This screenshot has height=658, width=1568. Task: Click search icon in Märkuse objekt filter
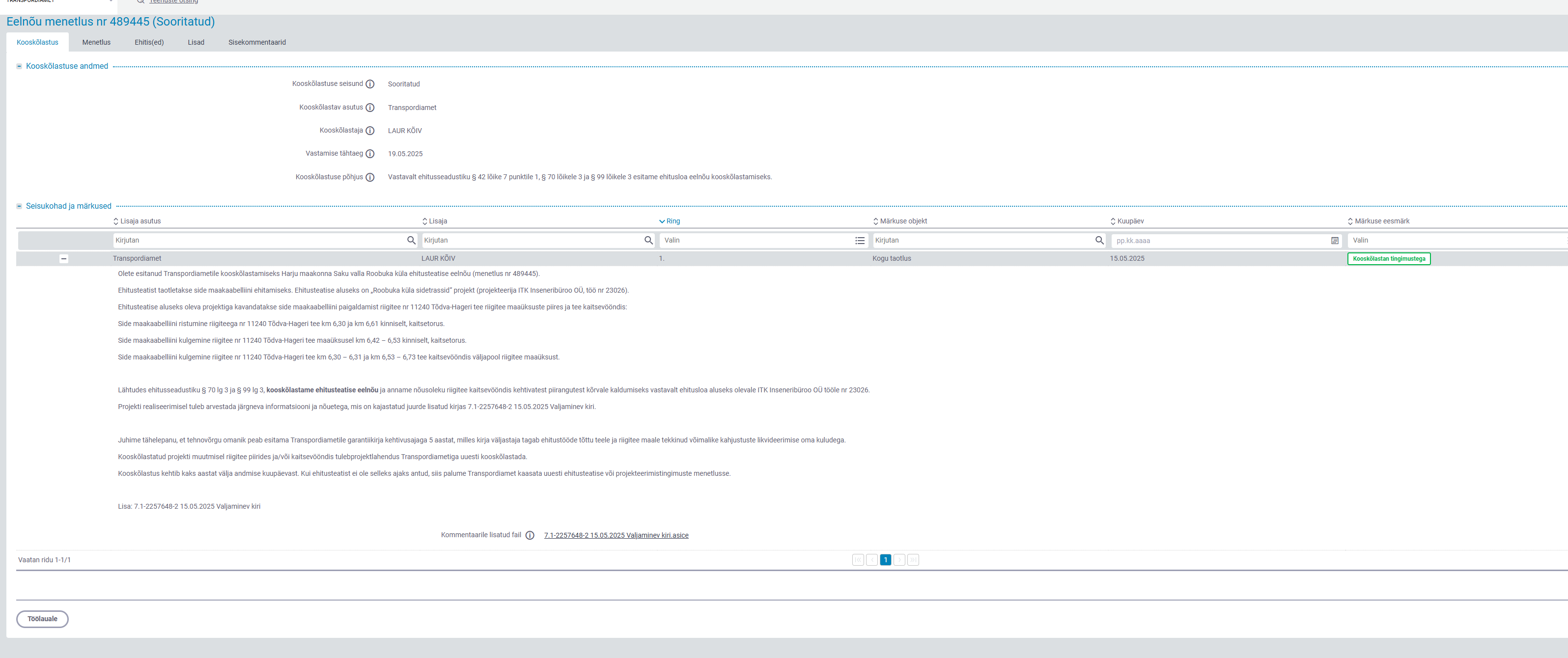coord(1099,241)
